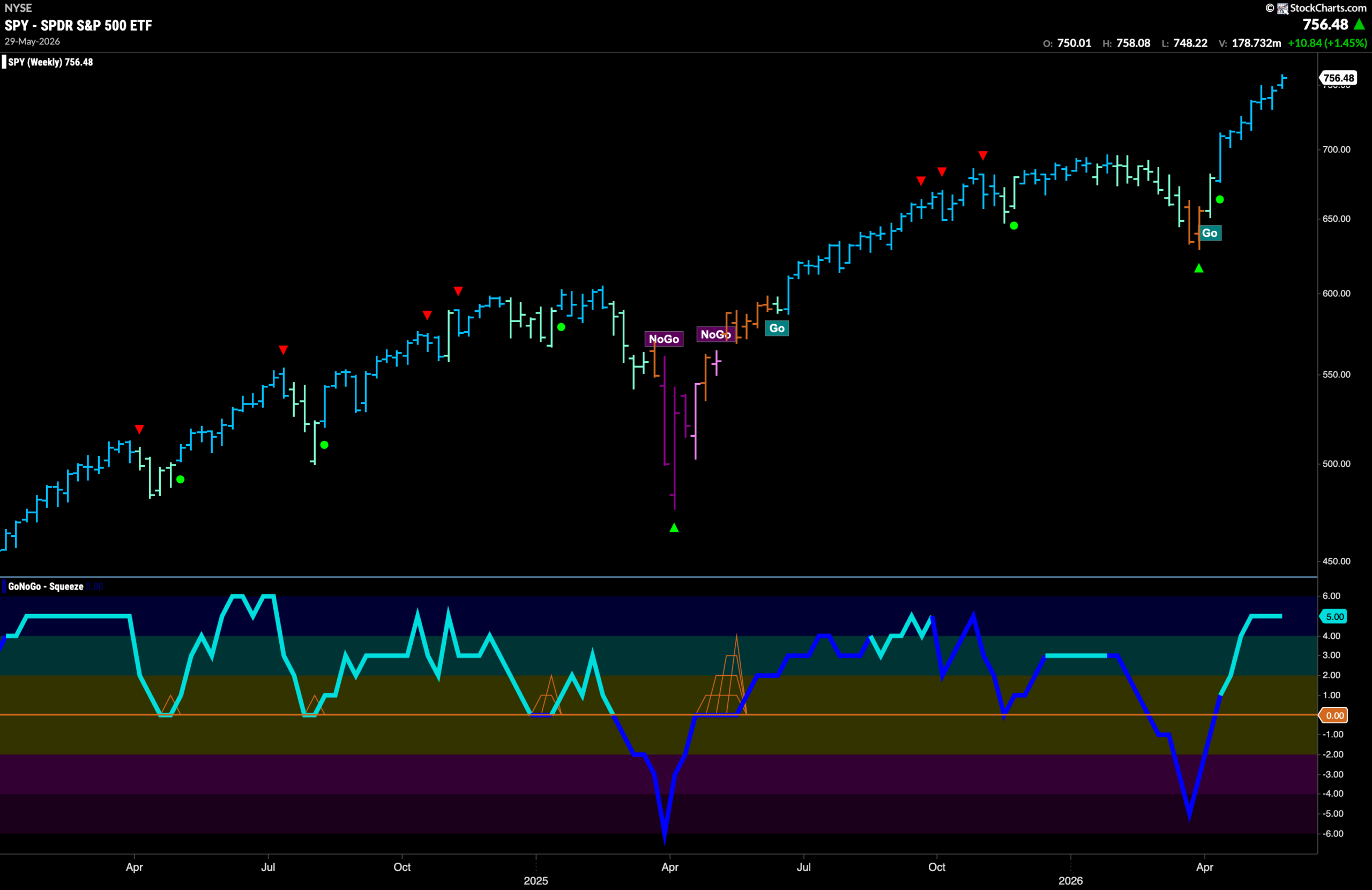1372x890 pixels.
Task: Click the red triangle above late March 2024 peak
Action: [139, 429]
